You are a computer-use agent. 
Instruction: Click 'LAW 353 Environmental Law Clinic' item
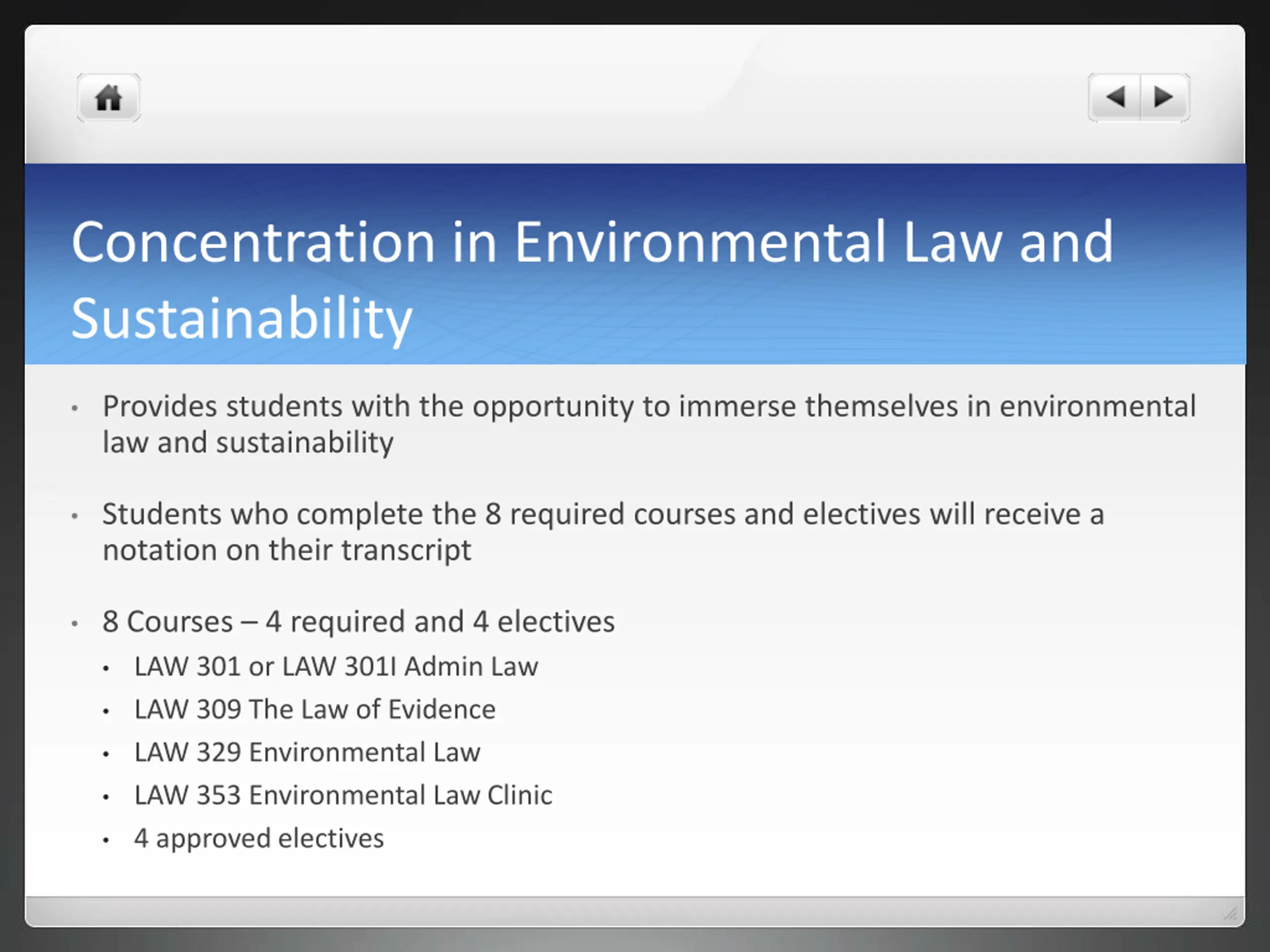[x=343, y=795]
